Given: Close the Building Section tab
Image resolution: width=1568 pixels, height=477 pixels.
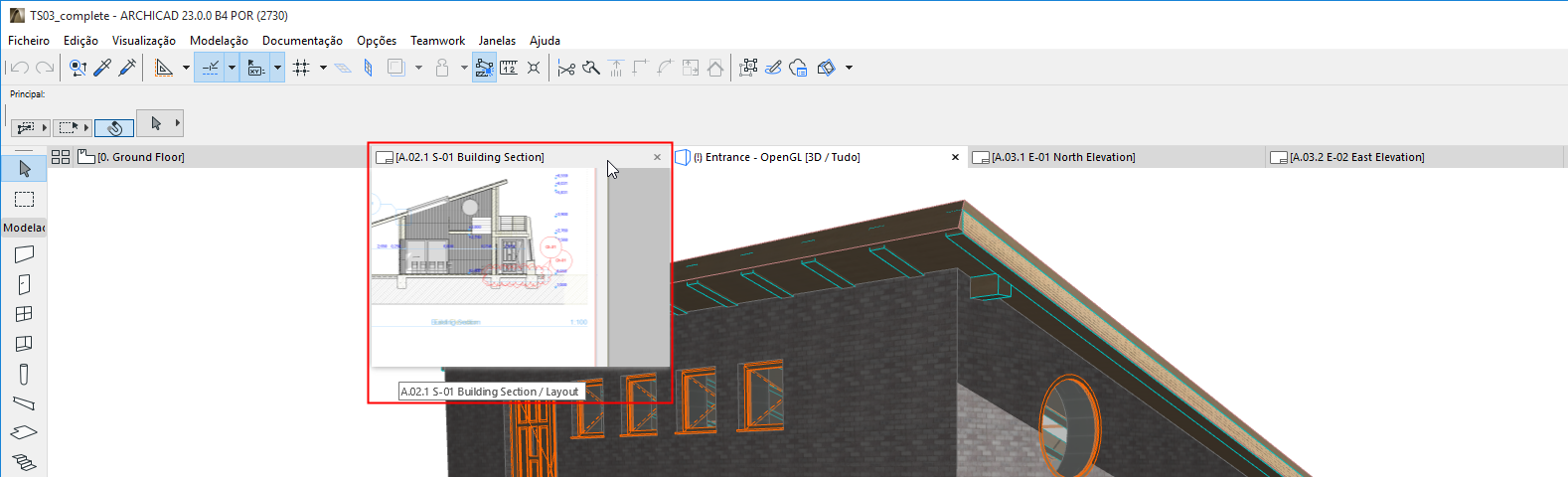Looking at the screenshot, I should click(657, 157).
